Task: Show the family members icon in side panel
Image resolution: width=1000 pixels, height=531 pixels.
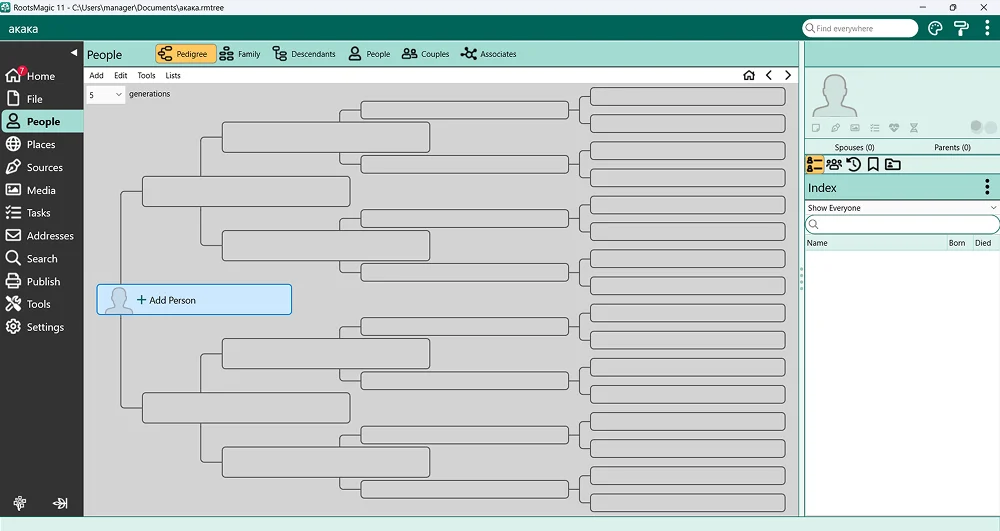Action: point(834,165)
